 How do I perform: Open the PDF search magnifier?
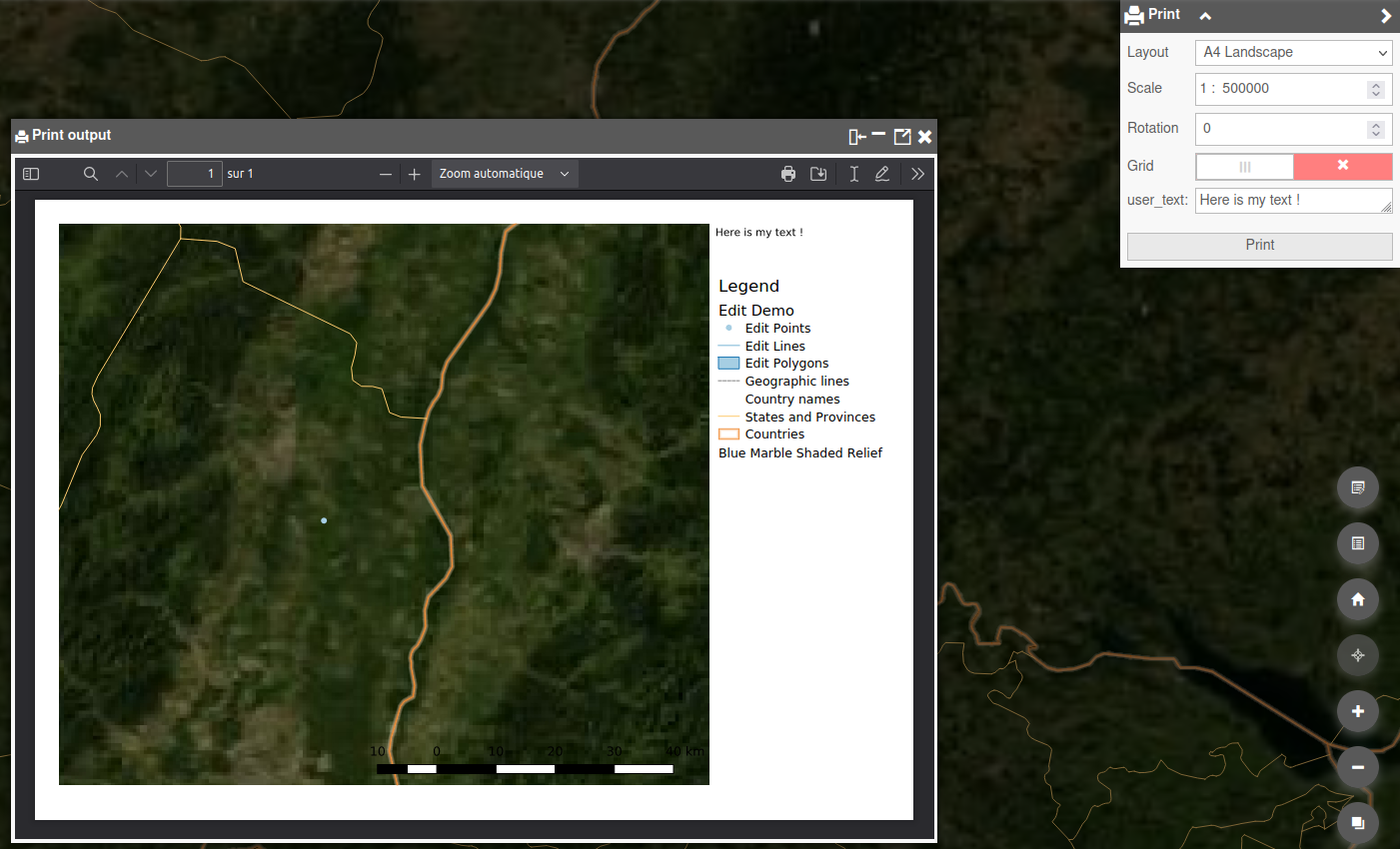[90, 174]
